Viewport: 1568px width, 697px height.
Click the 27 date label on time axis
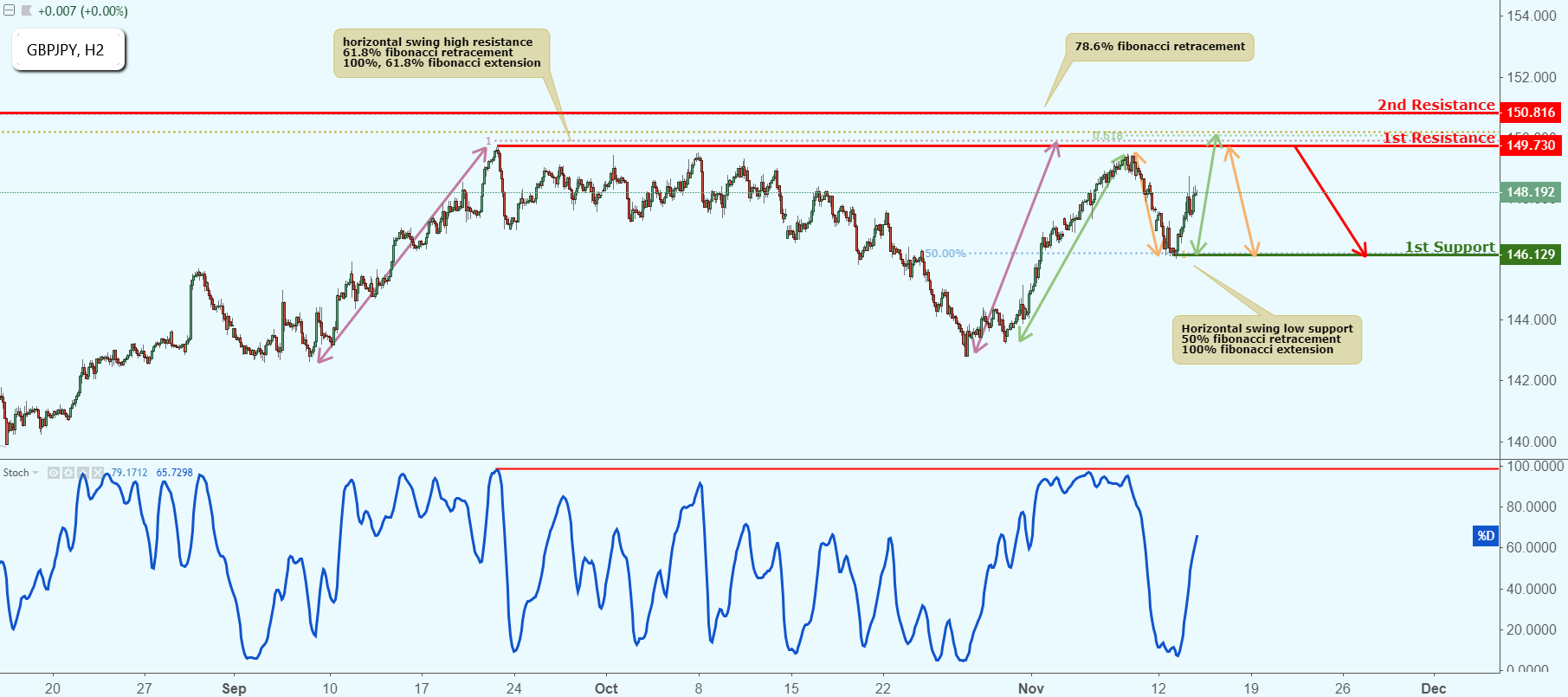[145, 688]
